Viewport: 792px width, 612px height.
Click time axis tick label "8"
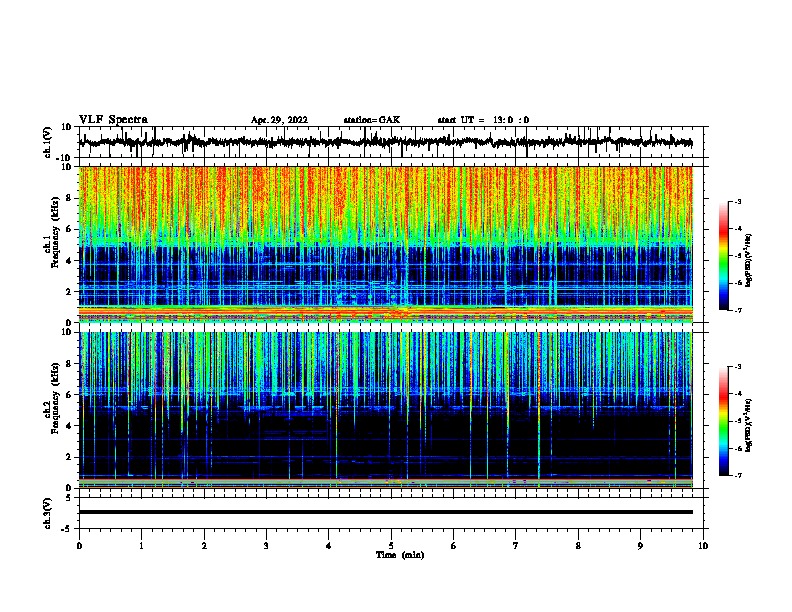click(578, 546)
